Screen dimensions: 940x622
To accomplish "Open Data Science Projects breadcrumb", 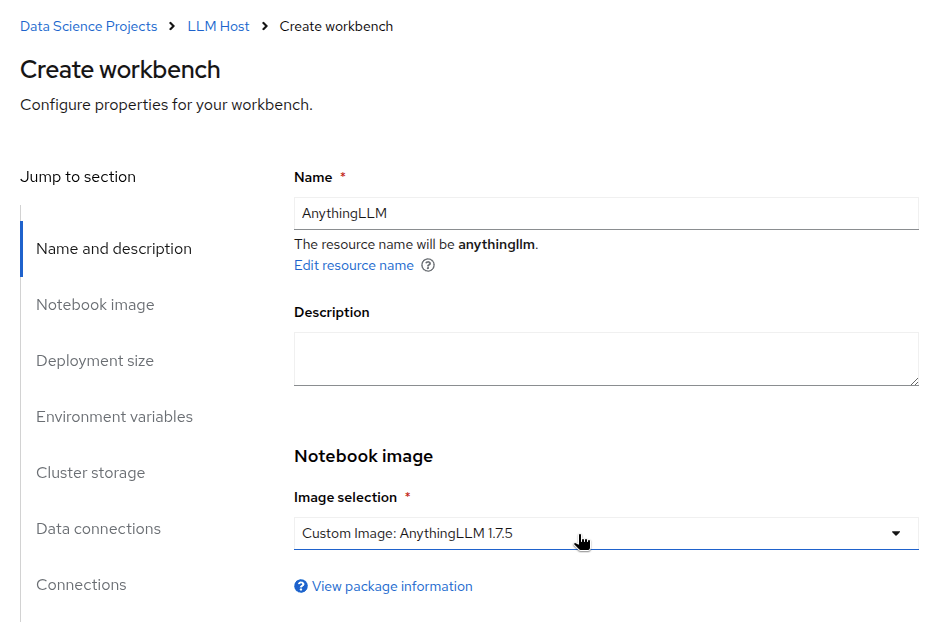I will [x=89, y=26].
